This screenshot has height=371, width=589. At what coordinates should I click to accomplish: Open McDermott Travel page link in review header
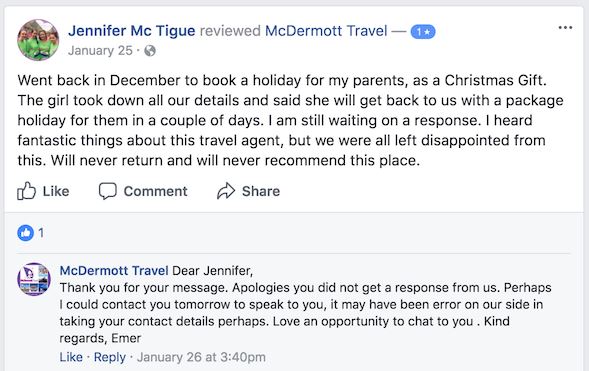(x=326, y=31)
